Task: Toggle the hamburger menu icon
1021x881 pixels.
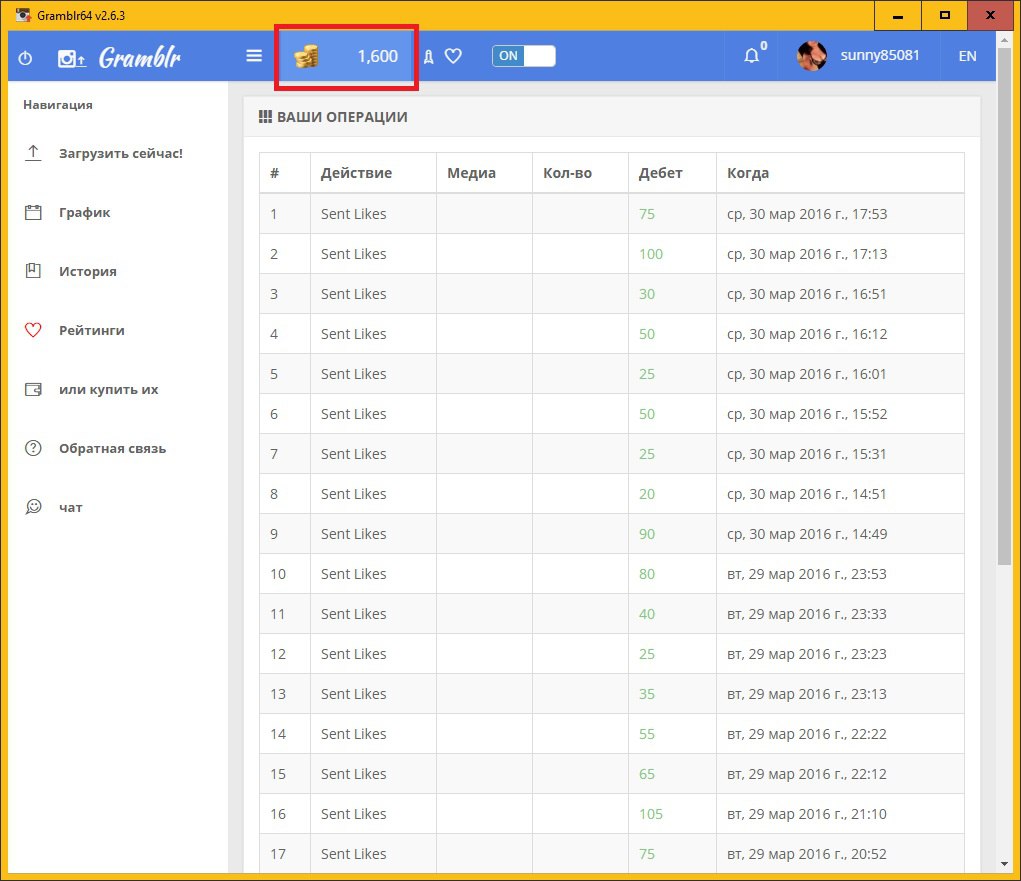Action: pyautogui.click(x=254, y=56)
